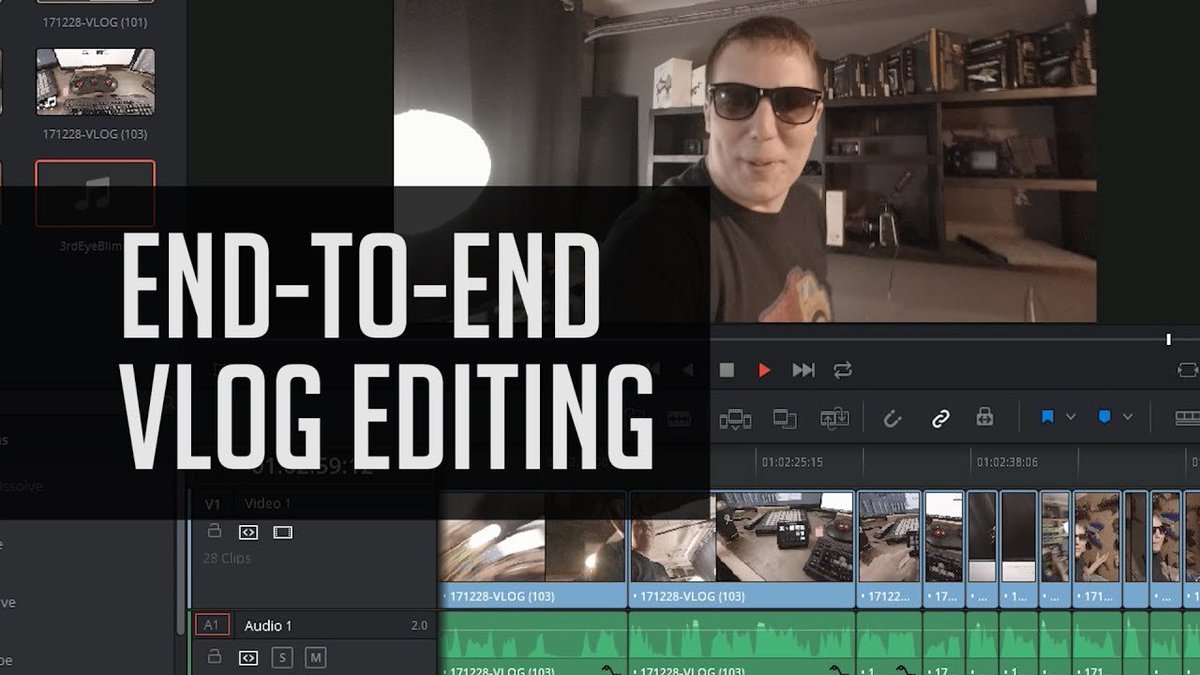Toggle snapping magnet icon
Image resolution: width=1200 pixels, height=675 pixels.
click(892, 418)
